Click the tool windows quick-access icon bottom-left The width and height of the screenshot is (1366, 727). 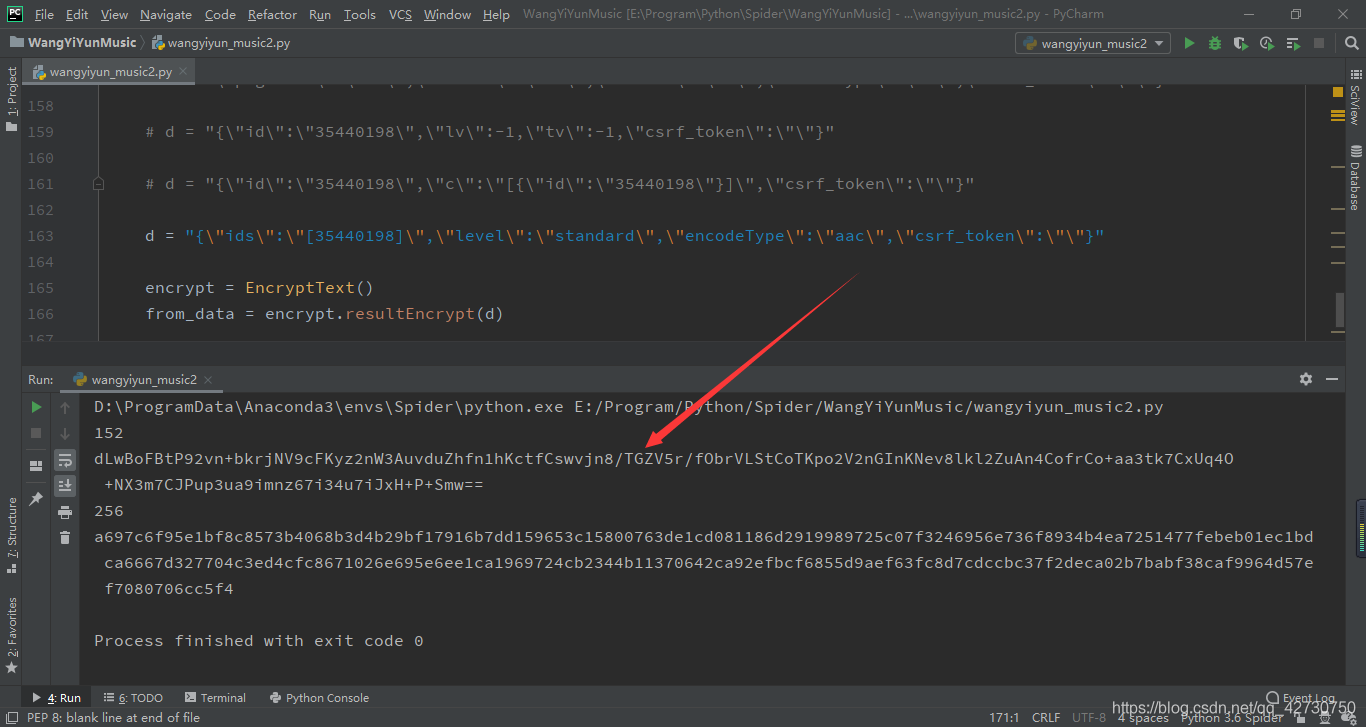(11, 717)
